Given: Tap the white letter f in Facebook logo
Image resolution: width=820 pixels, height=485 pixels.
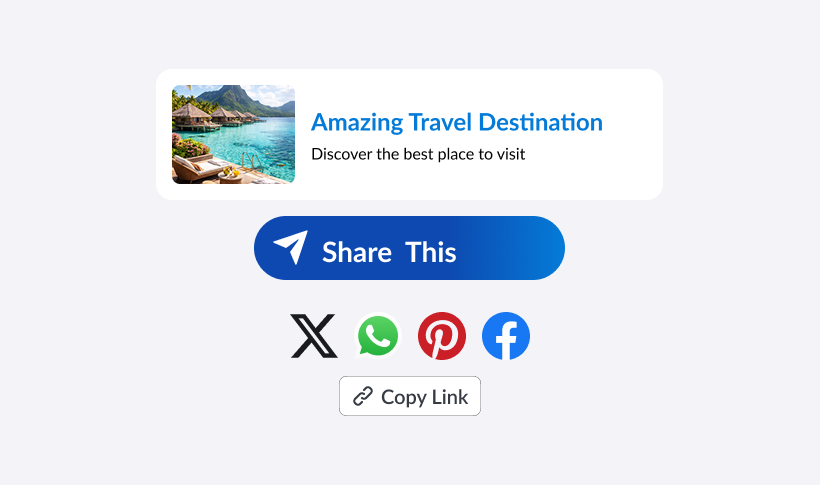Looking at the screenshot, I should click(506, 339).
